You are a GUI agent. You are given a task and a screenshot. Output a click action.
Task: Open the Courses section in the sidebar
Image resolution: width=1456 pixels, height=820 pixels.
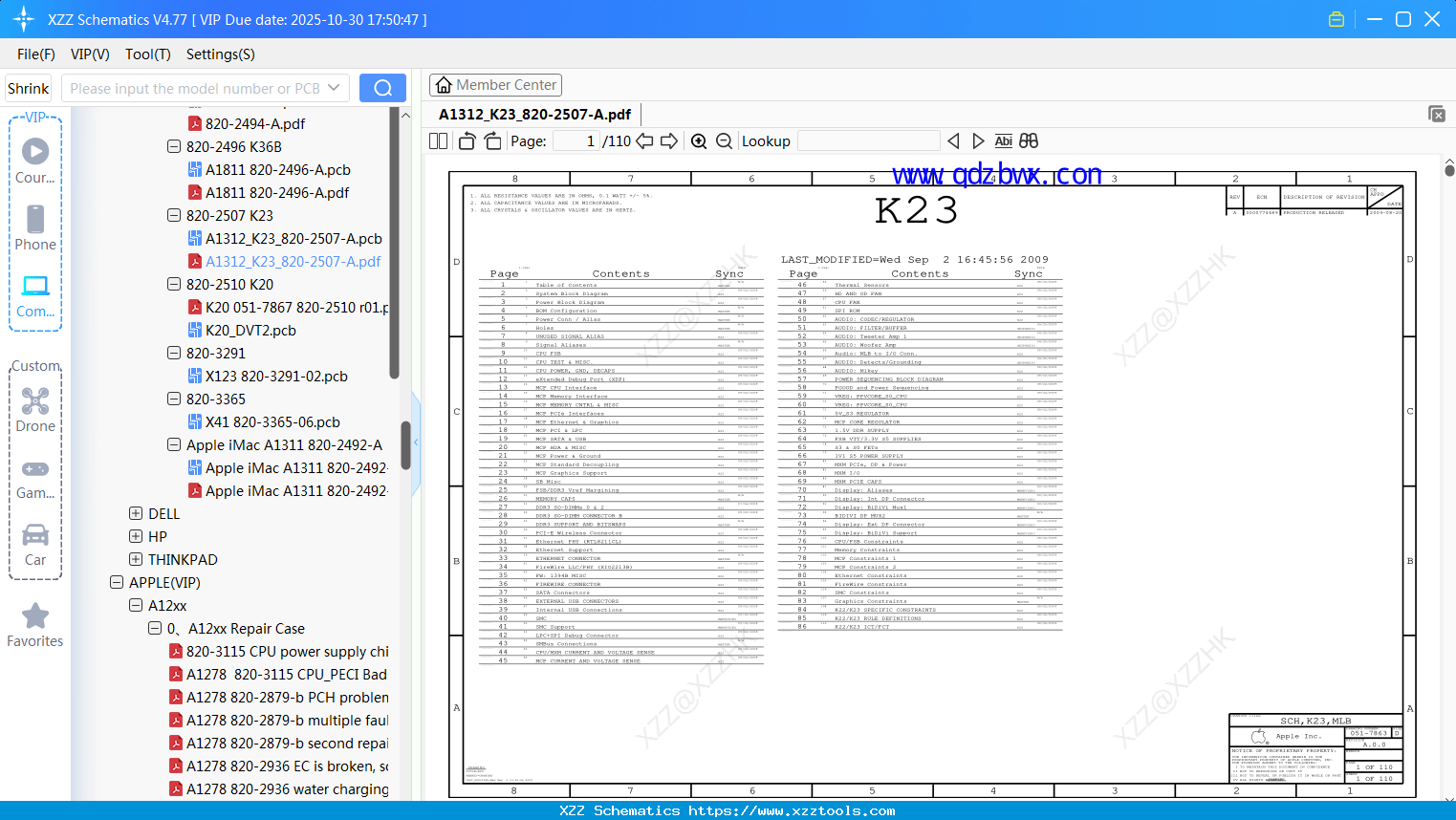point(35,161)
